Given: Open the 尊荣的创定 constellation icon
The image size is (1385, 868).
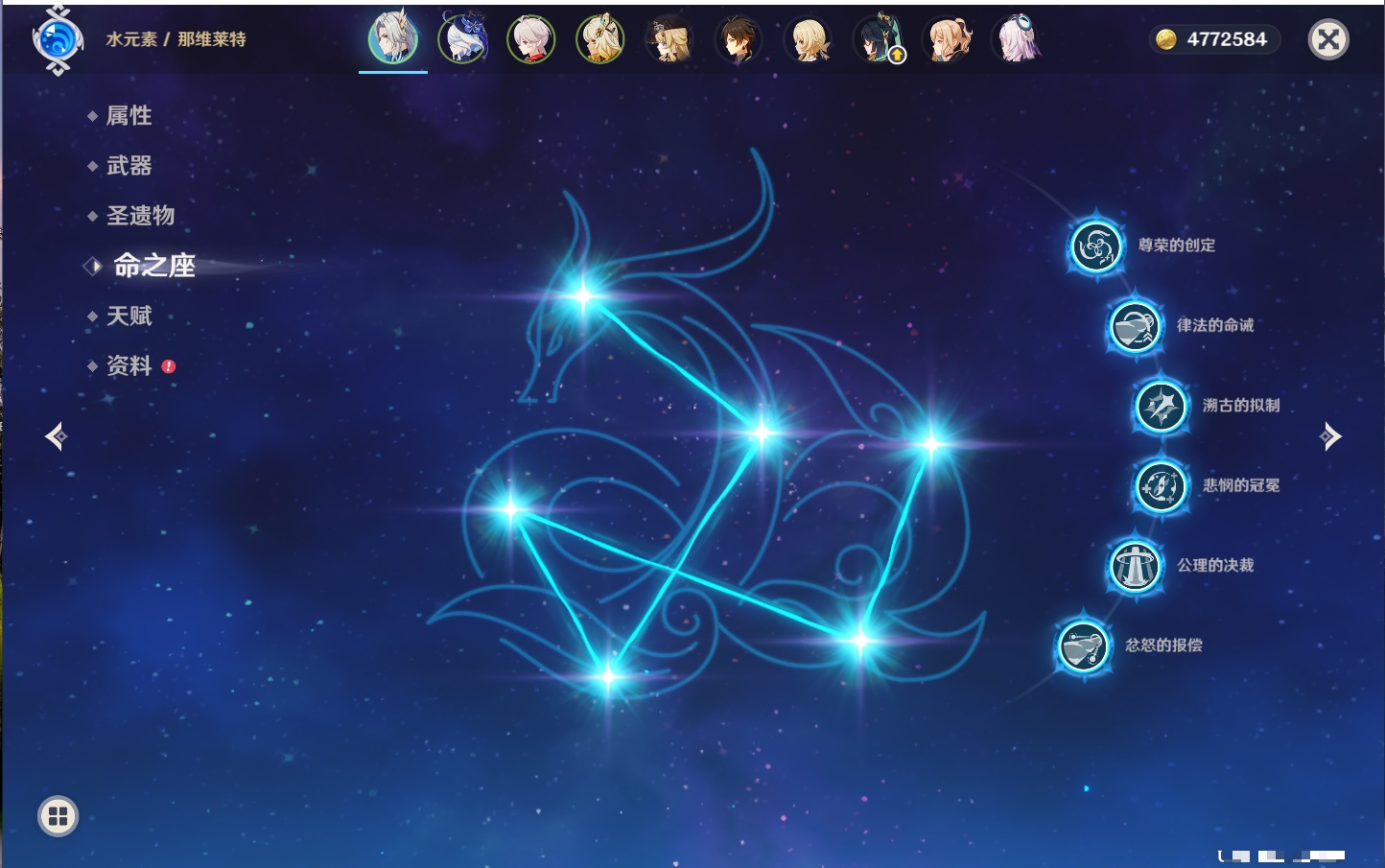Looking at the screenshot, I should pyautogui.click(x=1095, y=246).
